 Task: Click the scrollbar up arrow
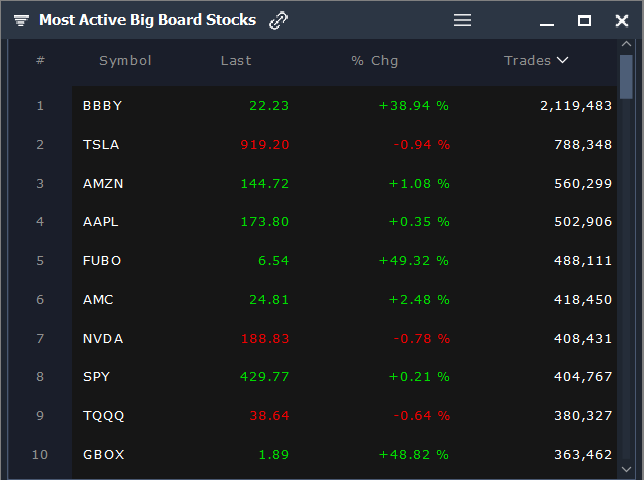(626, 44)
